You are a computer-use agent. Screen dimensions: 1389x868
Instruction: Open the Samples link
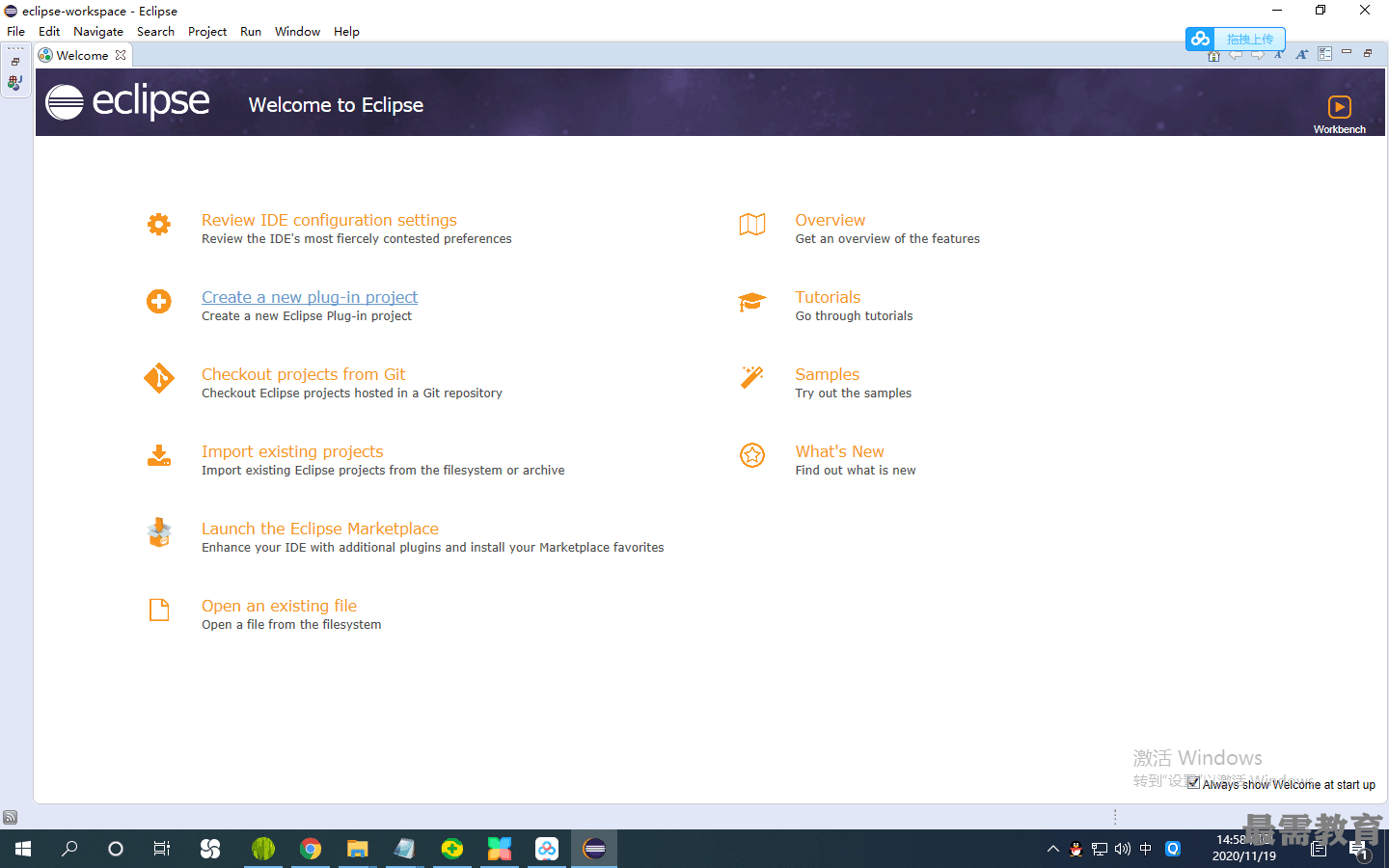828,374
